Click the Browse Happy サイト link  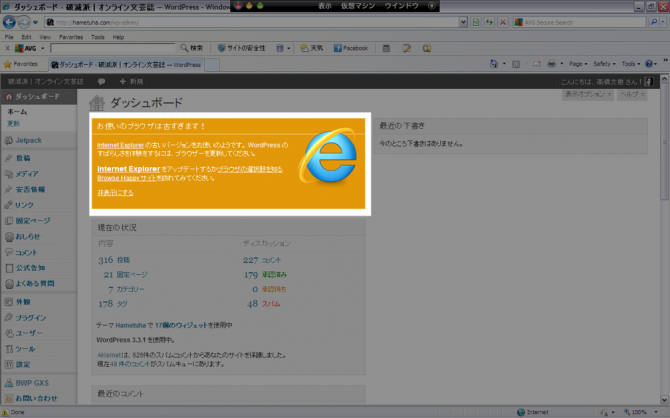[x=126, y=178]
